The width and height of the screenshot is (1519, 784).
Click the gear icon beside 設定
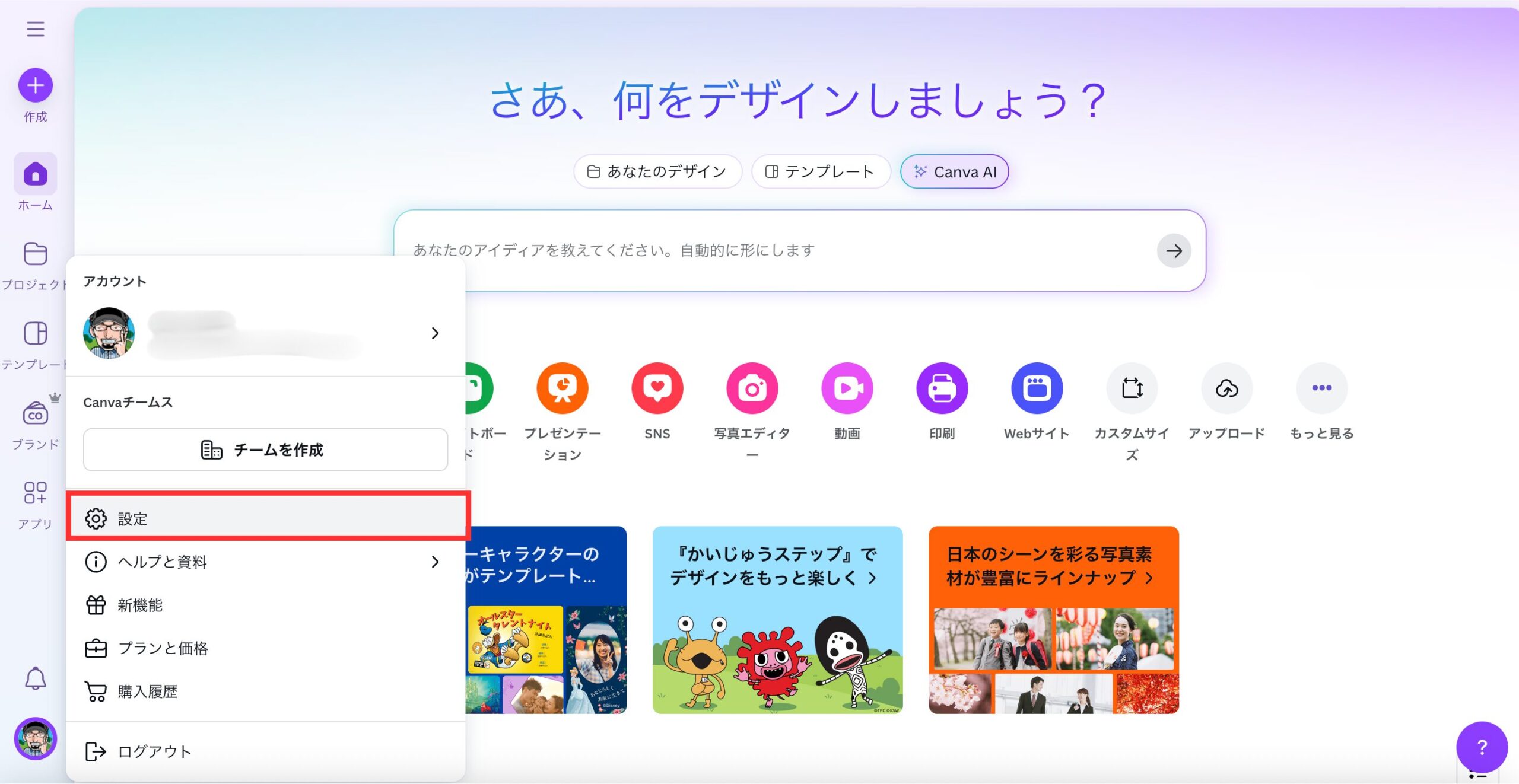click(96, 518)
